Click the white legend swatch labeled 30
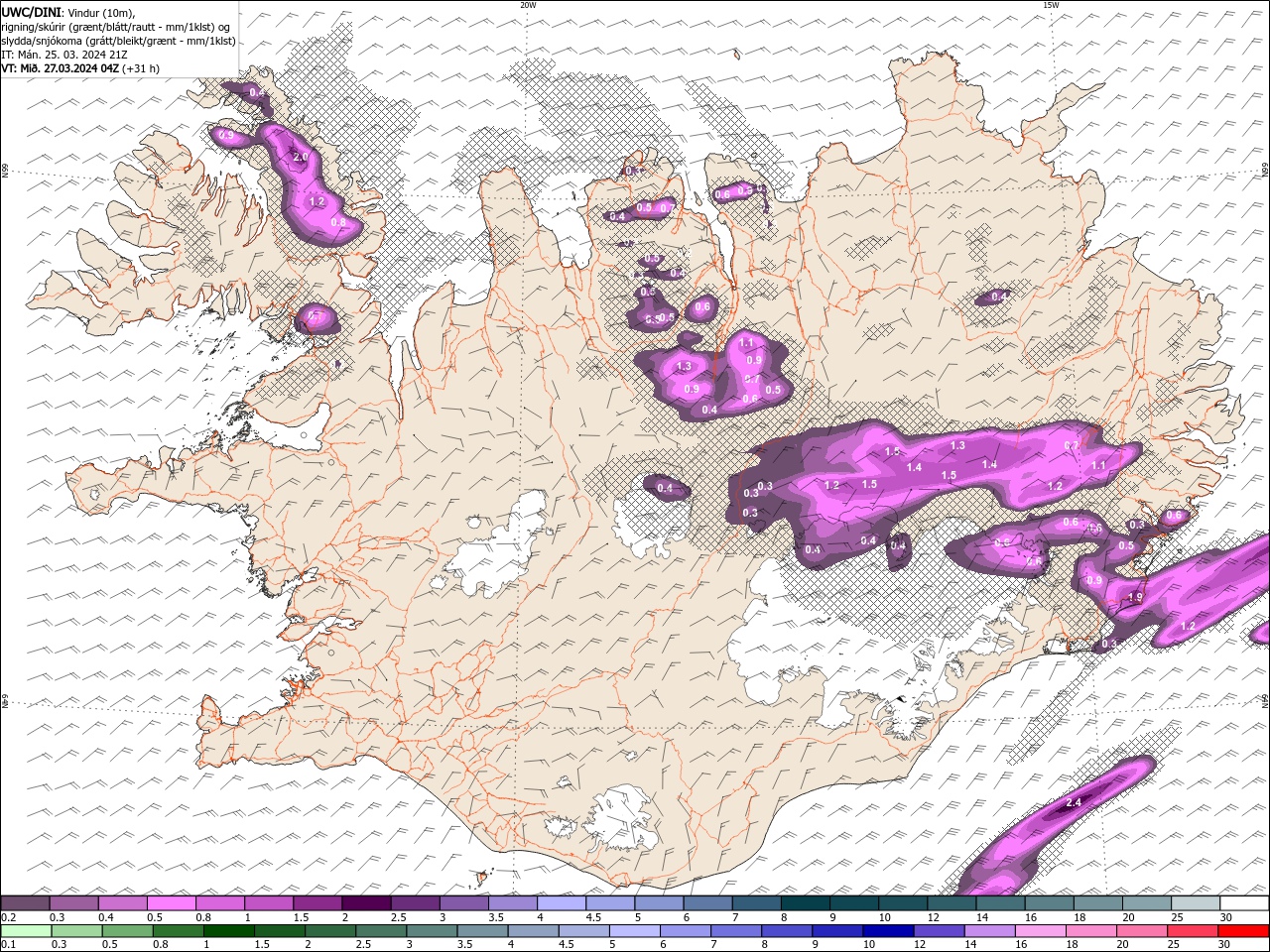1270x952 pixels. tap(1244, 903)
